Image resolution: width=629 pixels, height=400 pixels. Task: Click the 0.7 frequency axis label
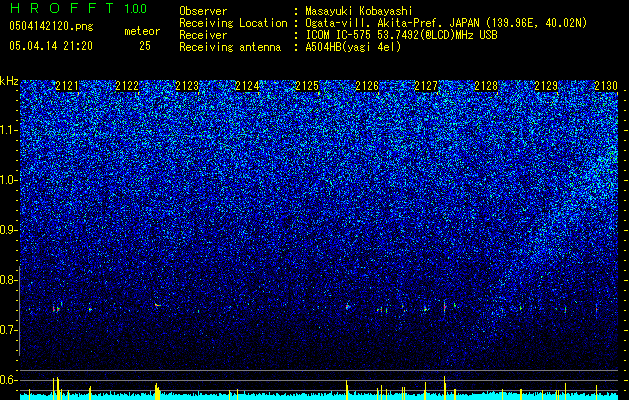coord(8,330)
